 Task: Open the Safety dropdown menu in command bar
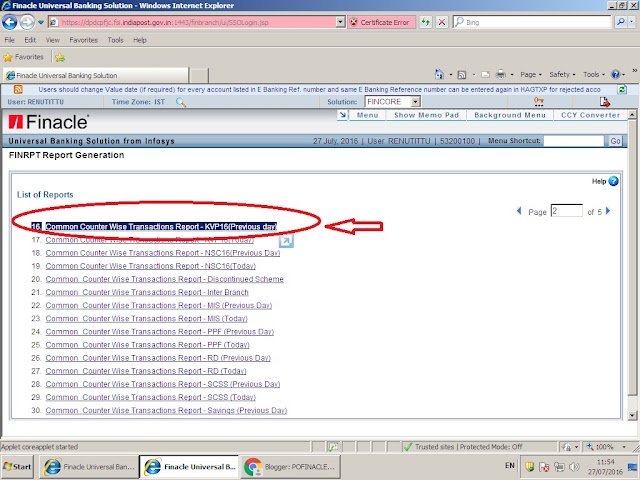(x=562, y=75)
